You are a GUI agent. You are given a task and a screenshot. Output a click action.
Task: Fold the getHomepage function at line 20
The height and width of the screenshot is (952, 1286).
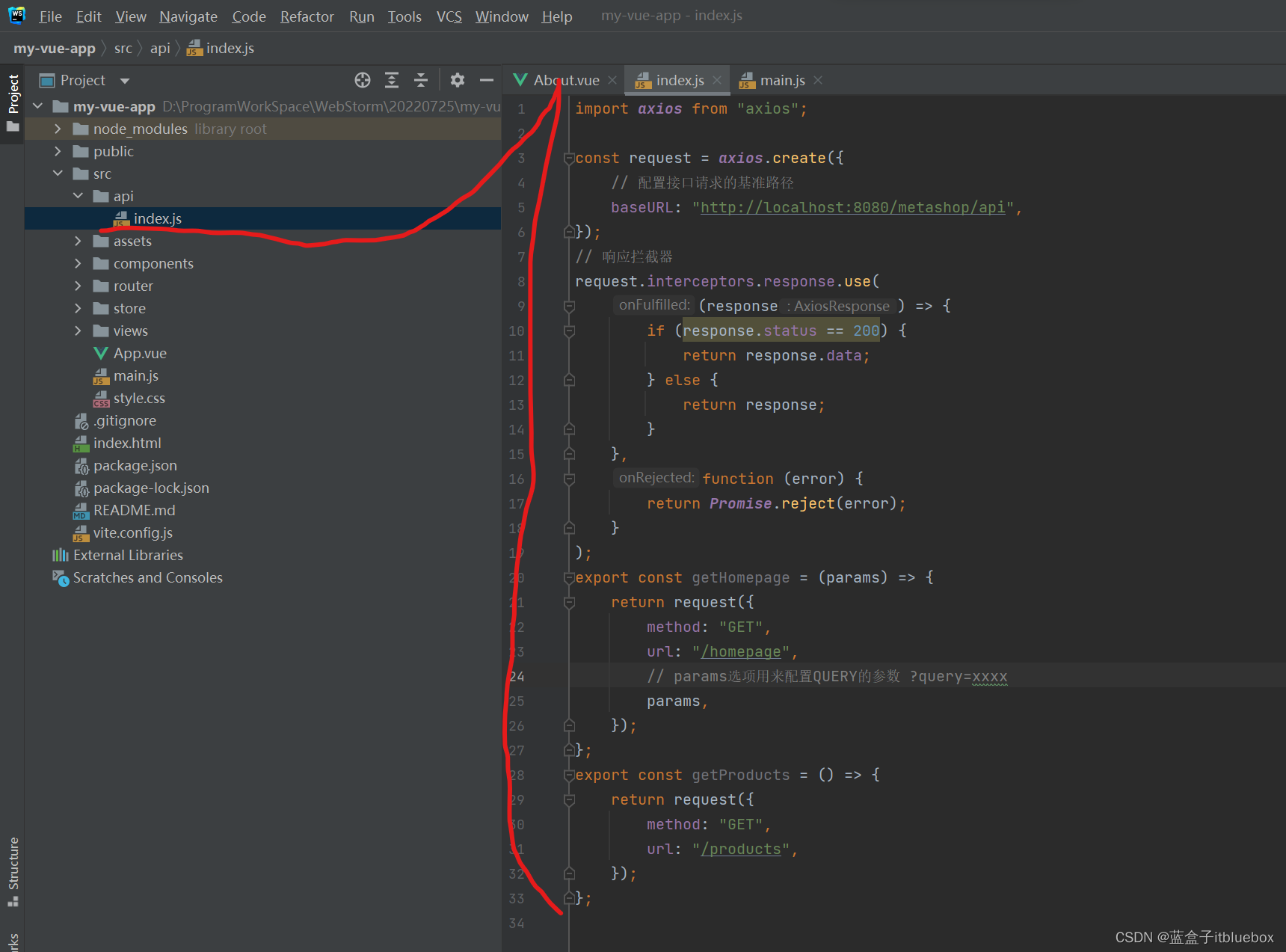tap(569, 577)
